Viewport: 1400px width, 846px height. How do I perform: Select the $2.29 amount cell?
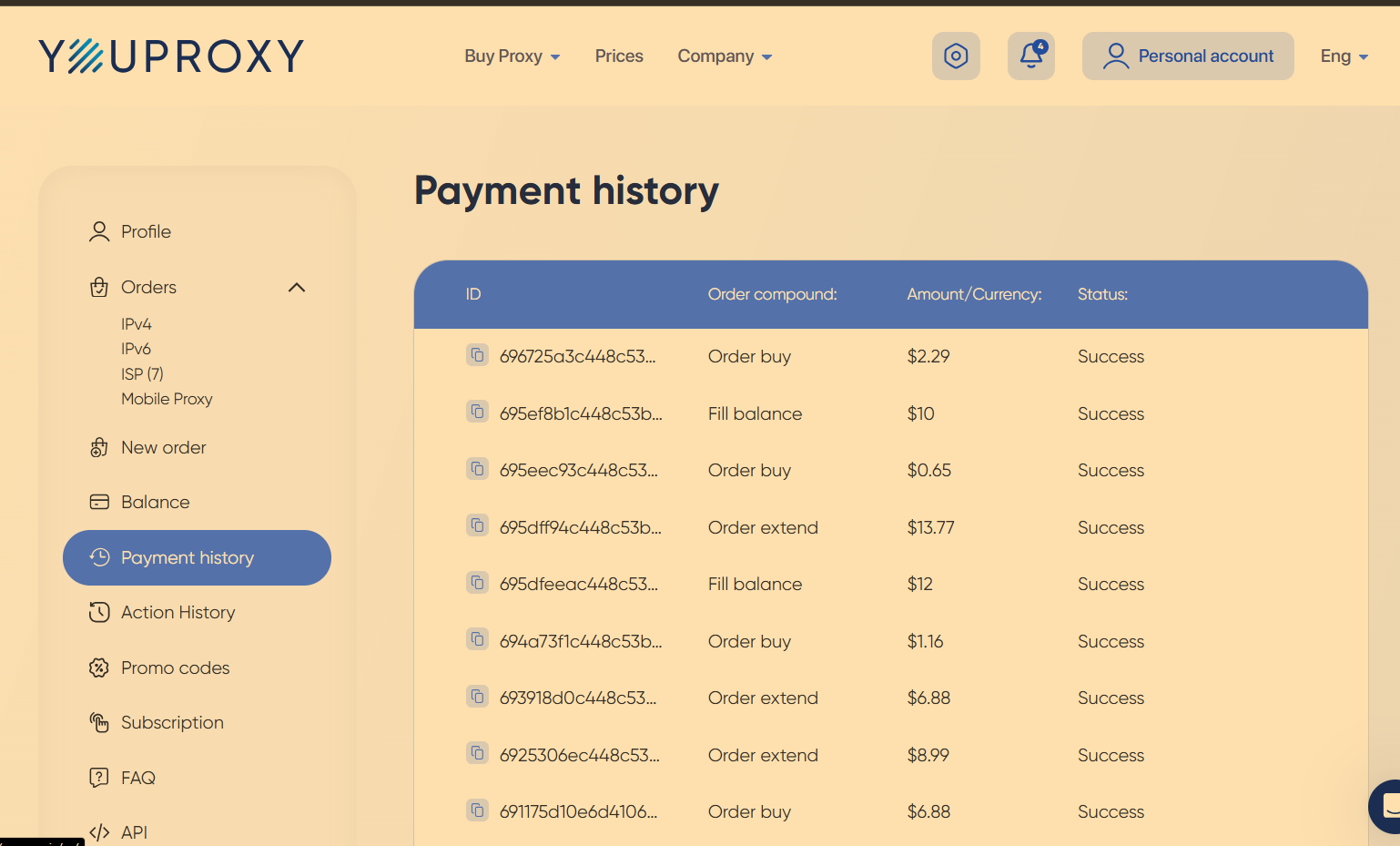[928, 357]
